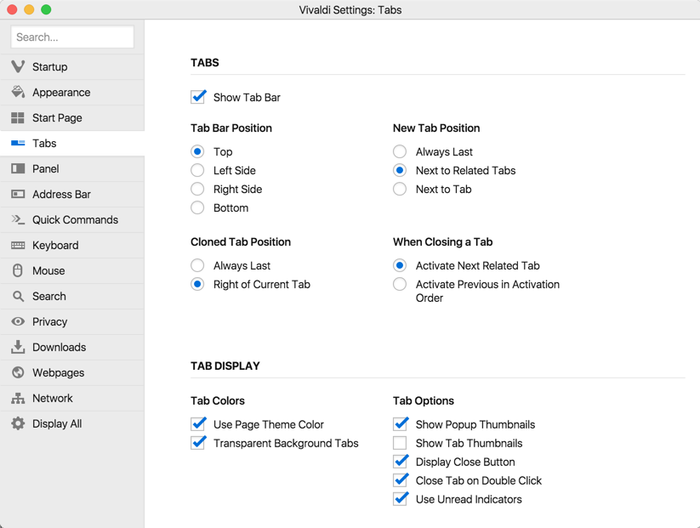
Task: Toggle the Close Tab on Double Click checkbox
Action: (x=400, y=481)
